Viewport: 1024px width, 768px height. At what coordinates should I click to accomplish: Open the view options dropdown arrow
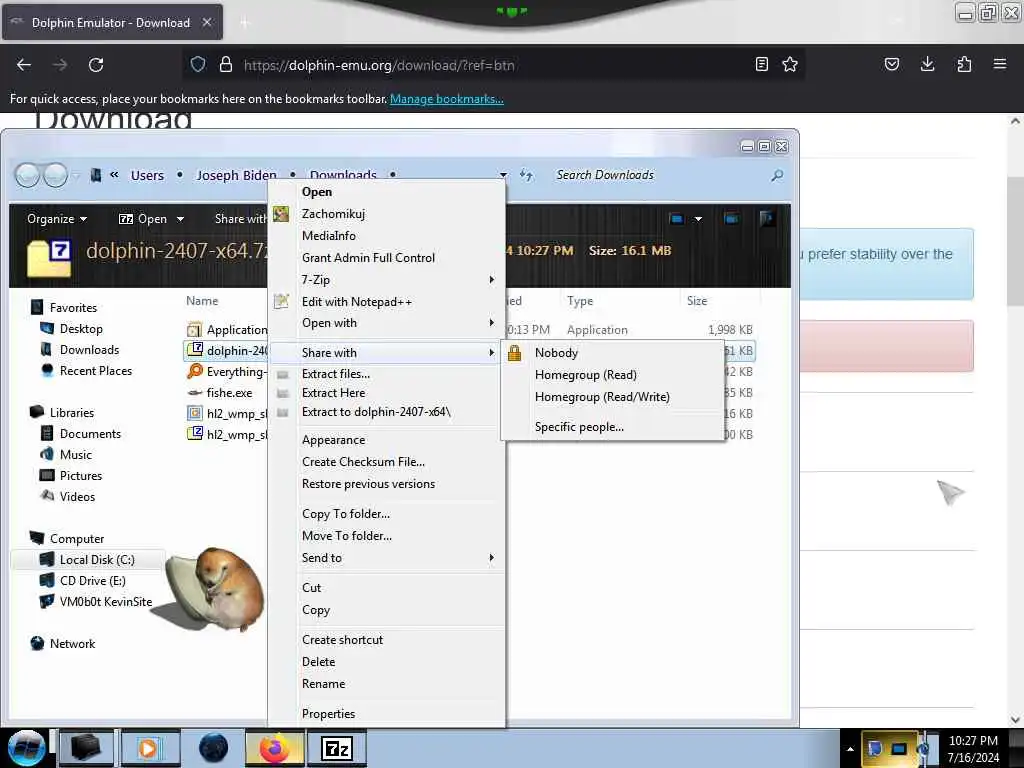click(x=698, y=219)
